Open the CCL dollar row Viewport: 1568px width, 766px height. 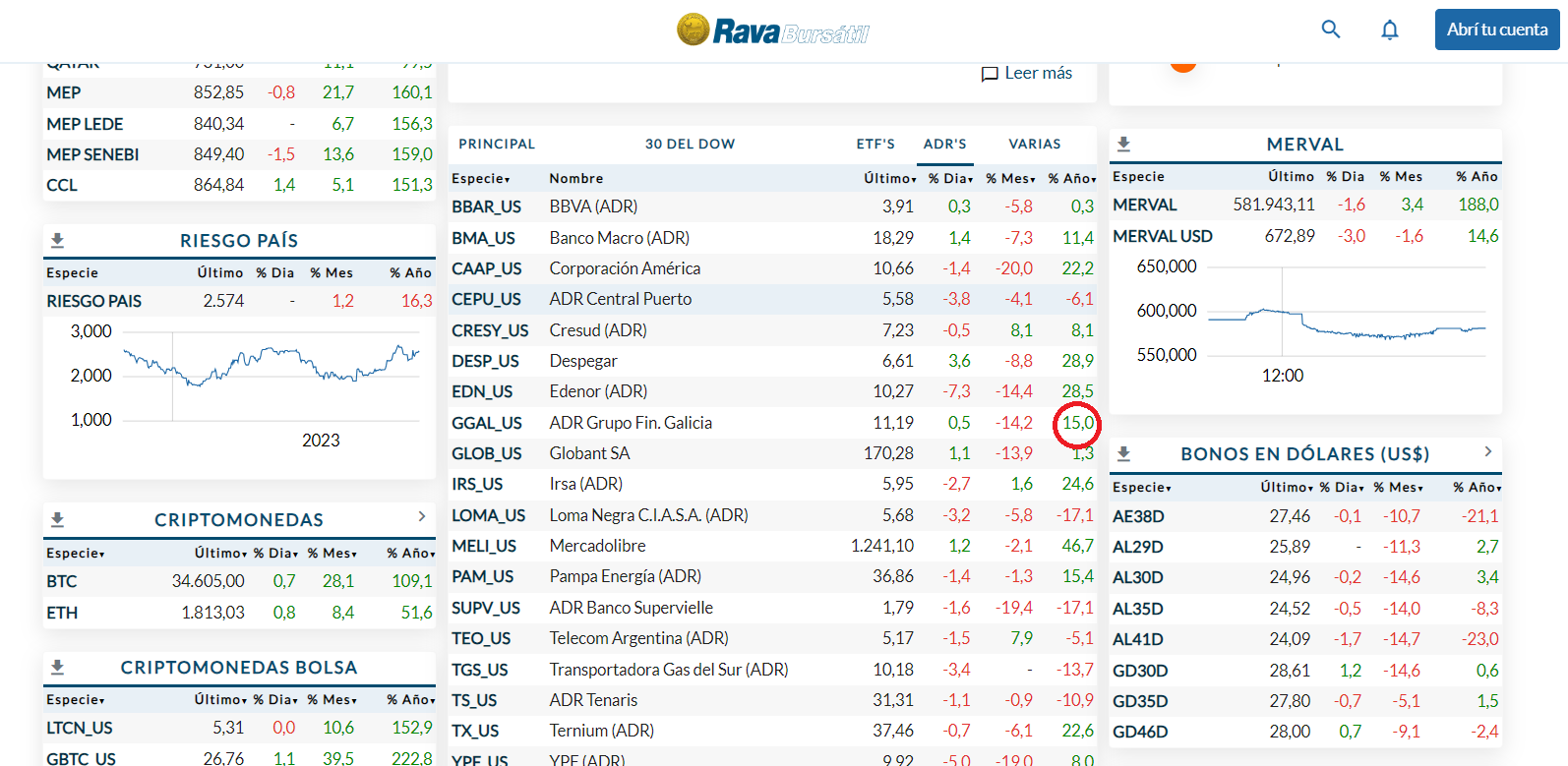[239, 185]
